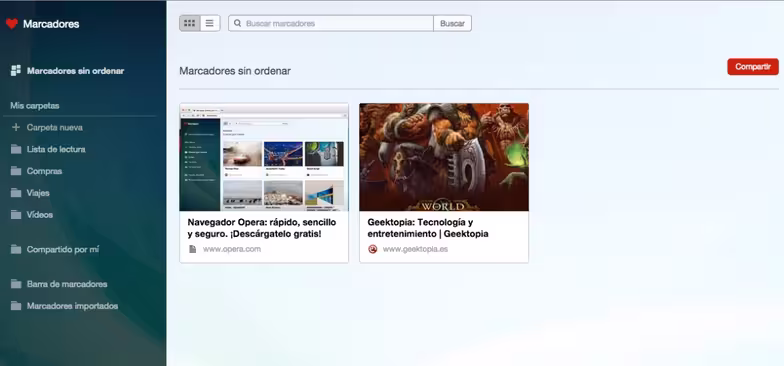This screenshot has height=366, width=784.
Task: Open the Compras folder
Action: [44, 171]
